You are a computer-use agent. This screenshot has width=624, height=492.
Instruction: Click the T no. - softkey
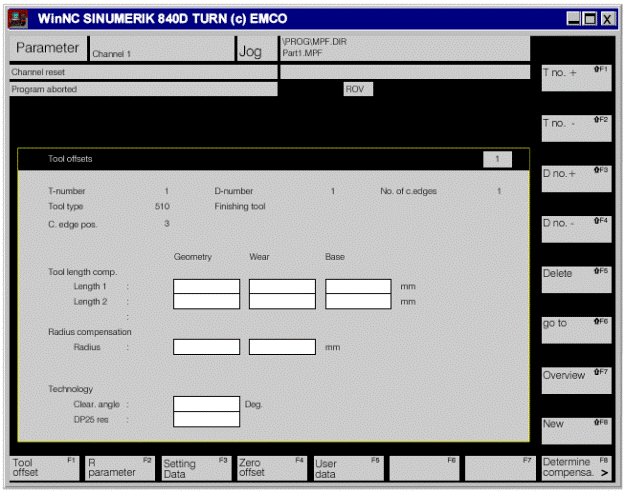tap(576, 128)
